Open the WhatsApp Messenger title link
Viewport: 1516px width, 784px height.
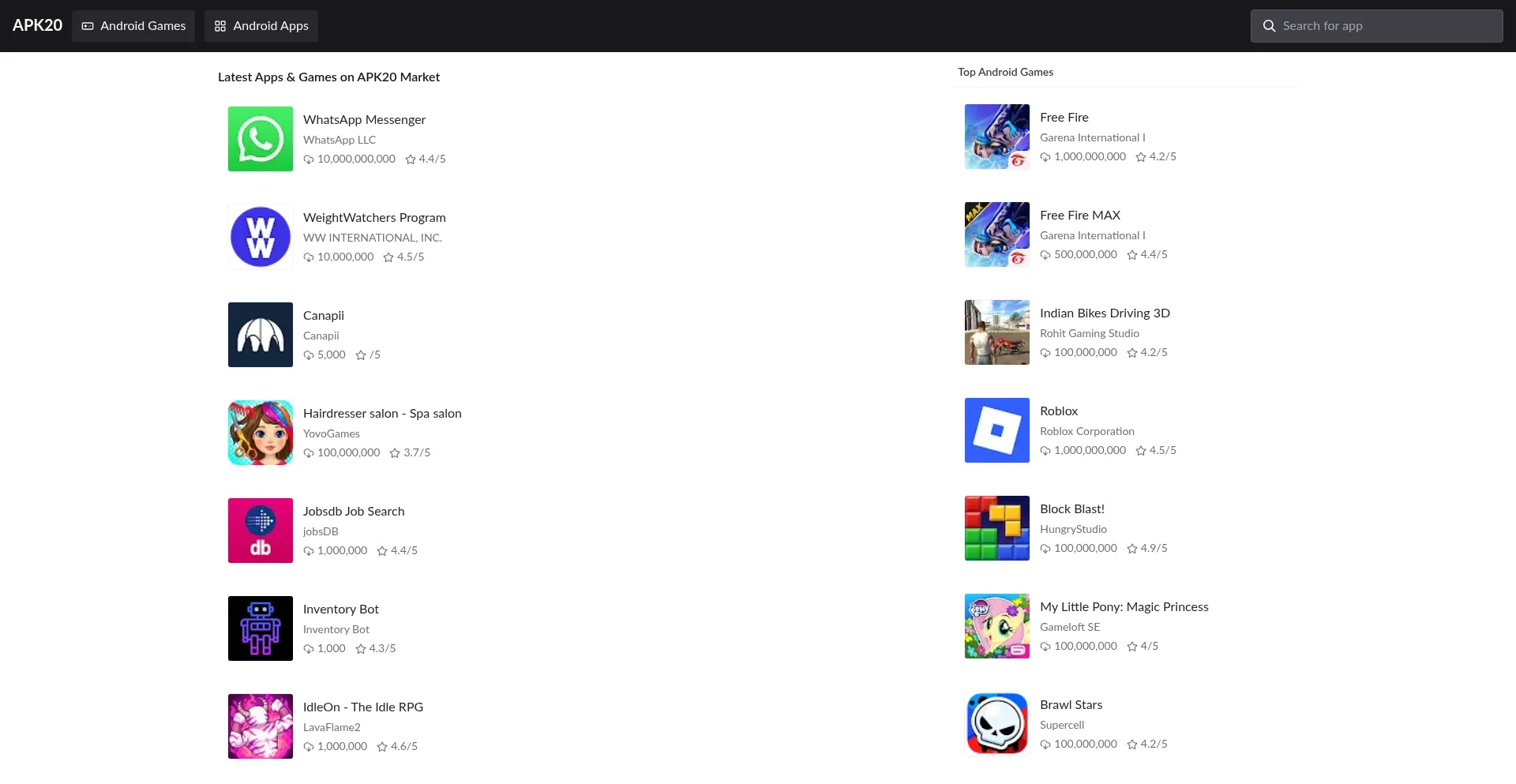(364, 119)
